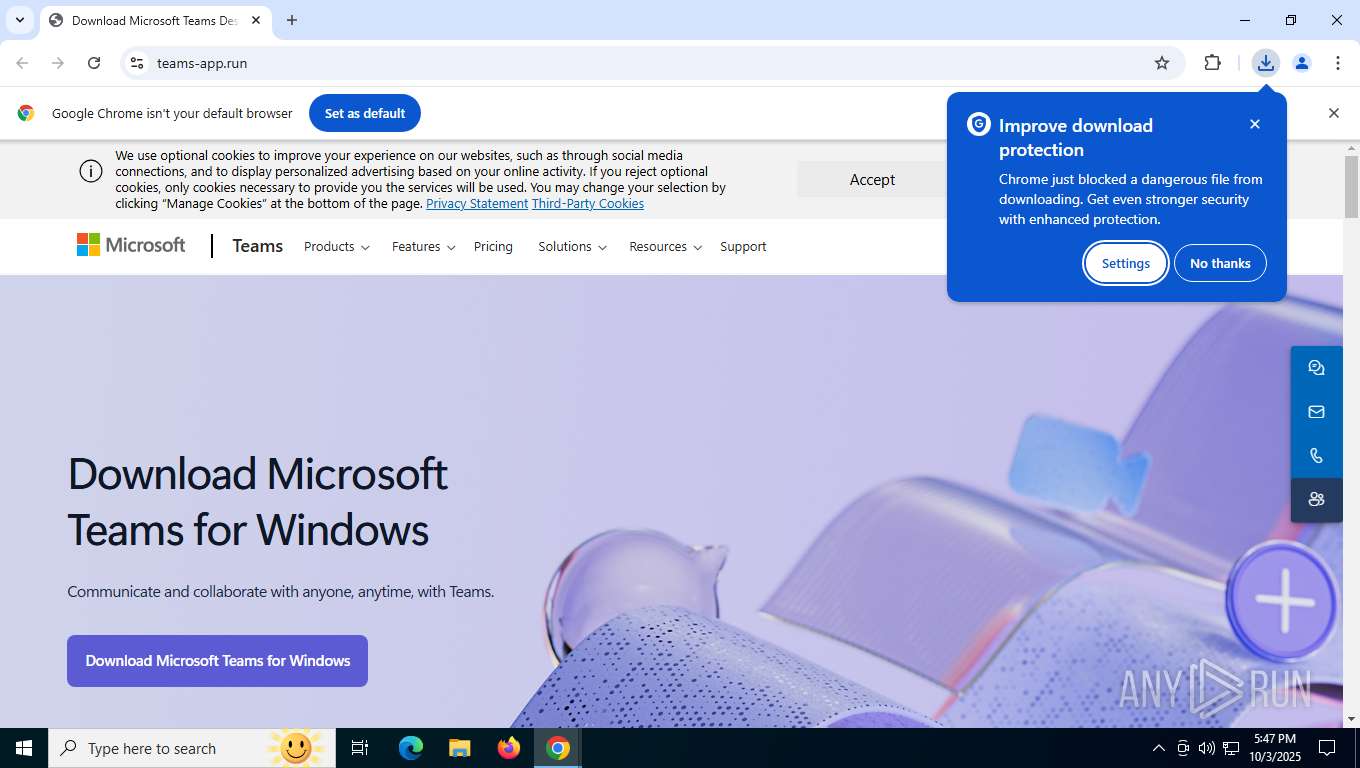Open the Chrome three-dot menu
The height and width of the screenshot is (768, 1360).
tap(1338, 63)
